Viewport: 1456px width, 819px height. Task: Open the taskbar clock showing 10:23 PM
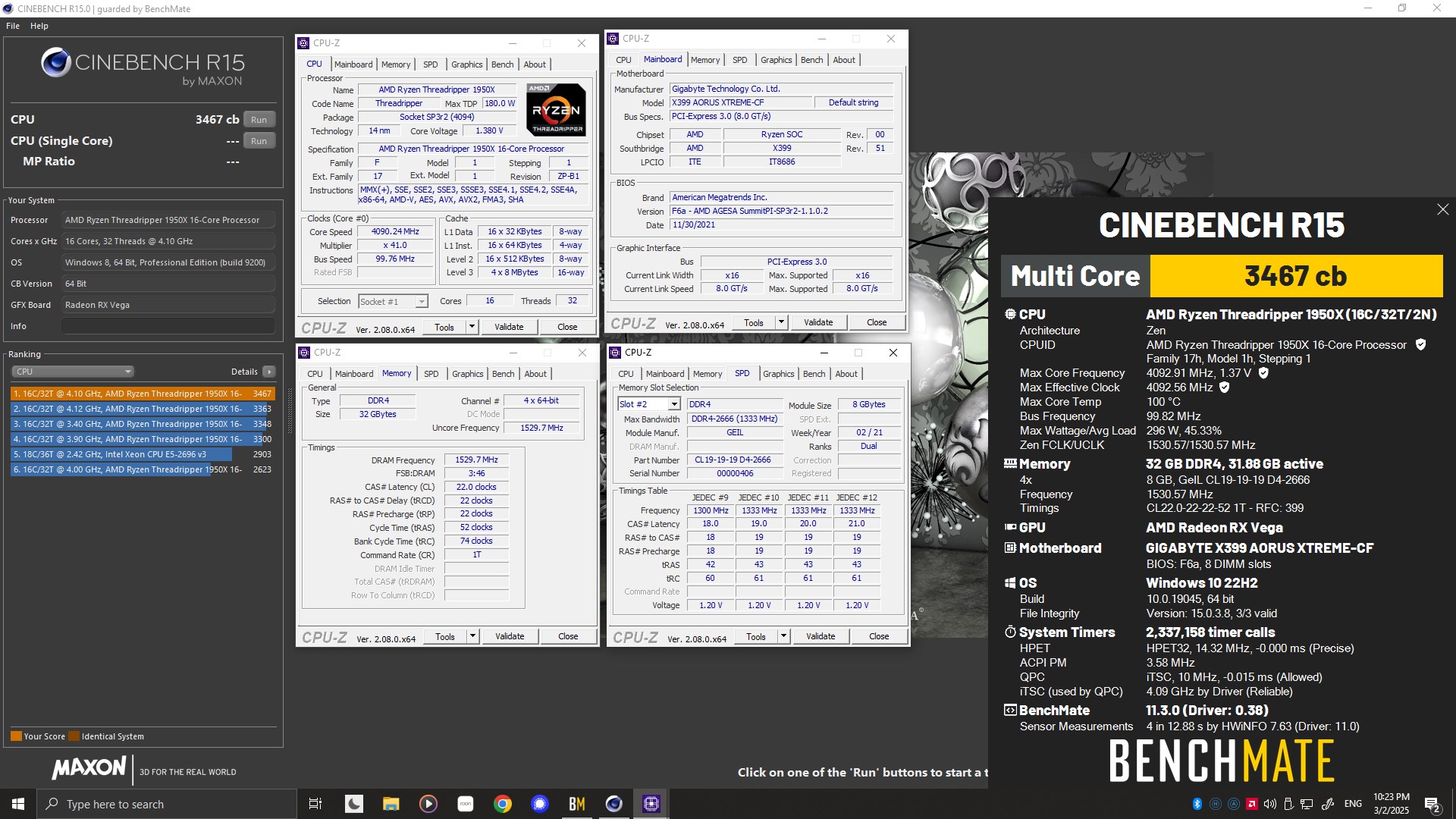[x=1392, y=804]
